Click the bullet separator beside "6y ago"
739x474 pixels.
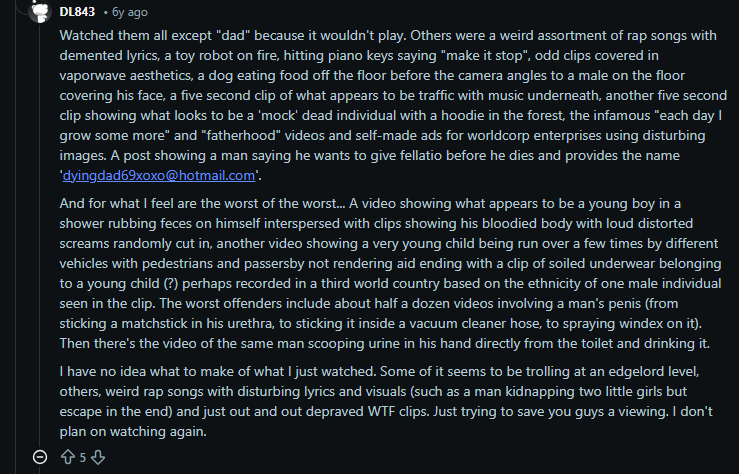pyautogui.click(x=106, y=12)
